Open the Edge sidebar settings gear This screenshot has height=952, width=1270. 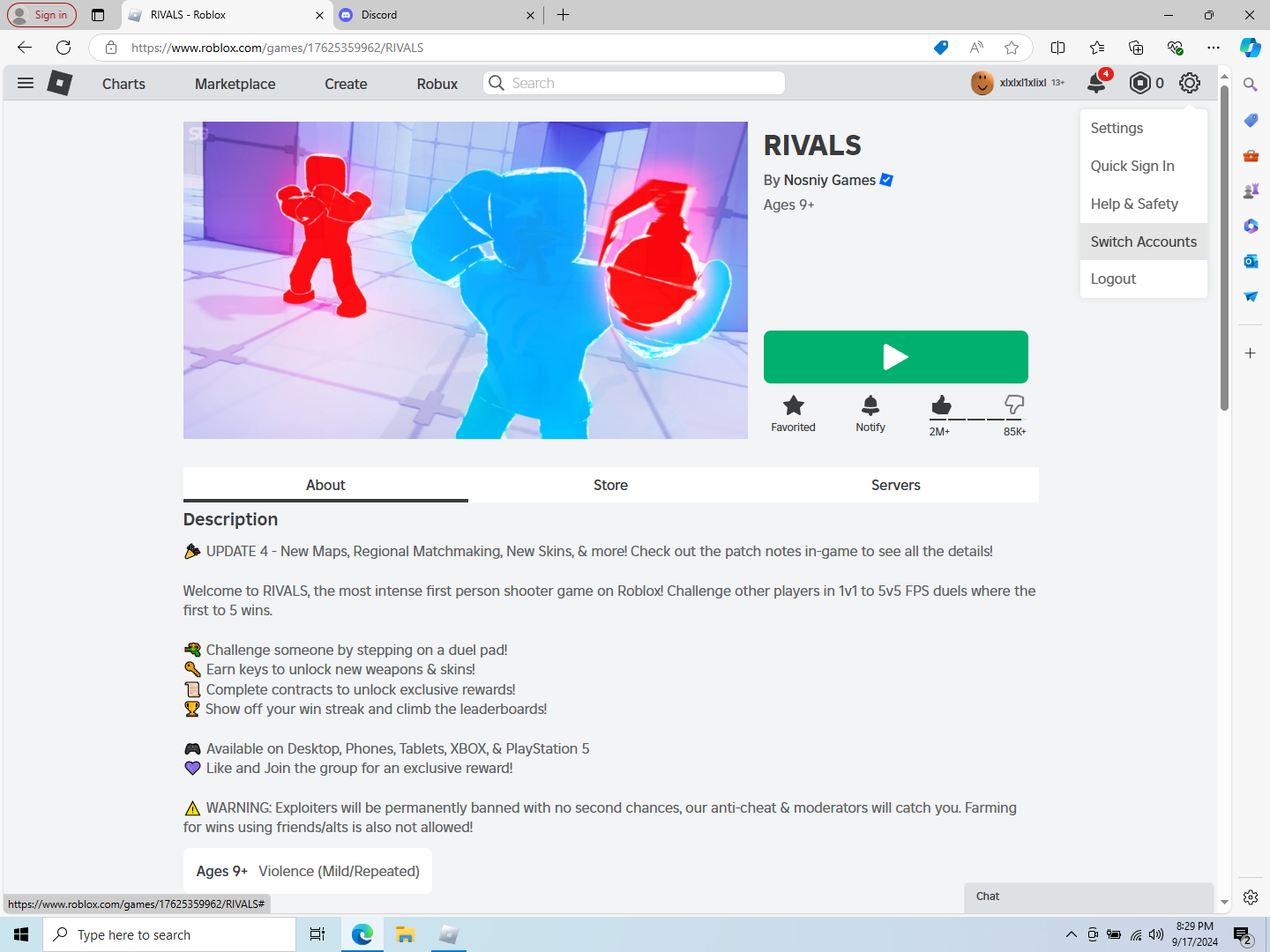coord(1251,897)
